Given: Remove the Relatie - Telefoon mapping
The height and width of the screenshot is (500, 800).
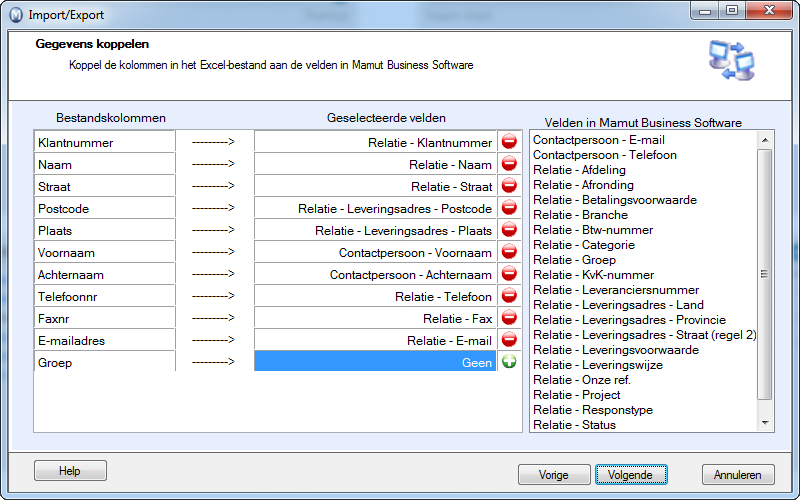Looking at the screenshot, I should 509,295.
